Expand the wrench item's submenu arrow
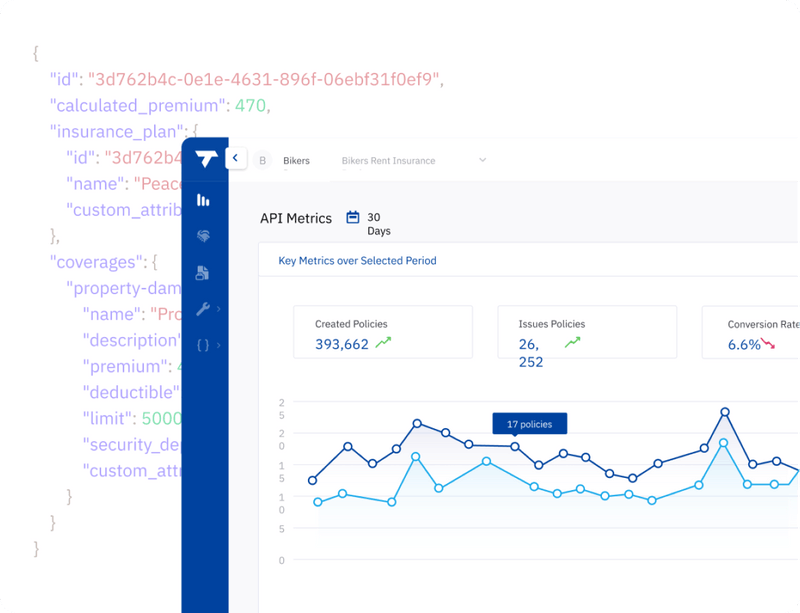Image resolution: width=800 pixels, height=613 pixels. tap(218, 309)
